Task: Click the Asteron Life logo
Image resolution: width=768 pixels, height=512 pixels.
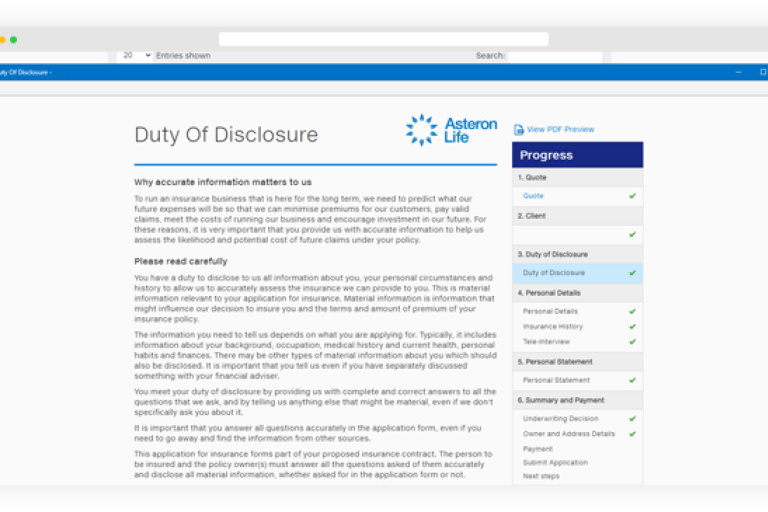Action: click(451, 130)
